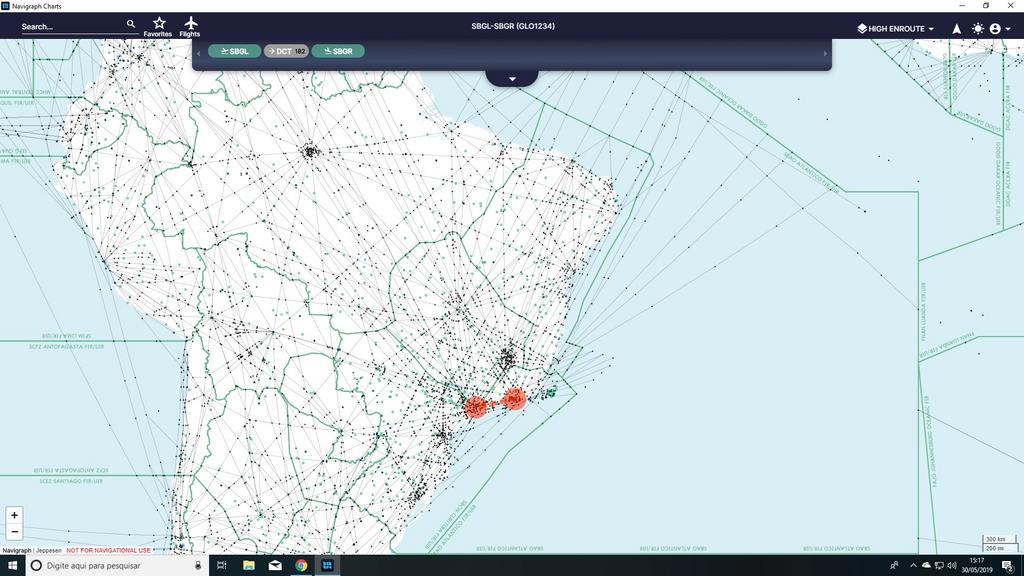The height and width of the screenshot is (576, 1024).
Task: Select the SBGR arrival airport chip
Action: point(338,51)
